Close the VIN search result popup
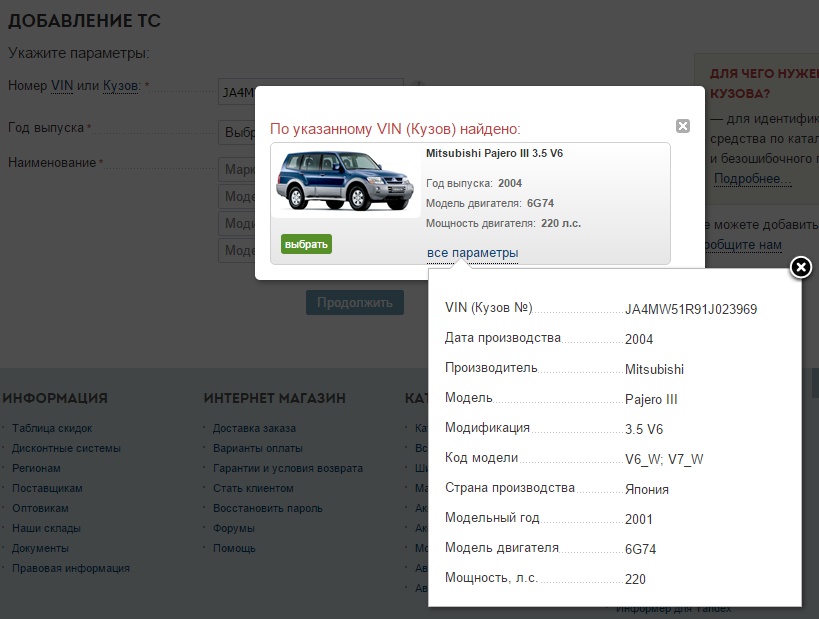Screen dimensions: 819x619 (x=683, y=126)
